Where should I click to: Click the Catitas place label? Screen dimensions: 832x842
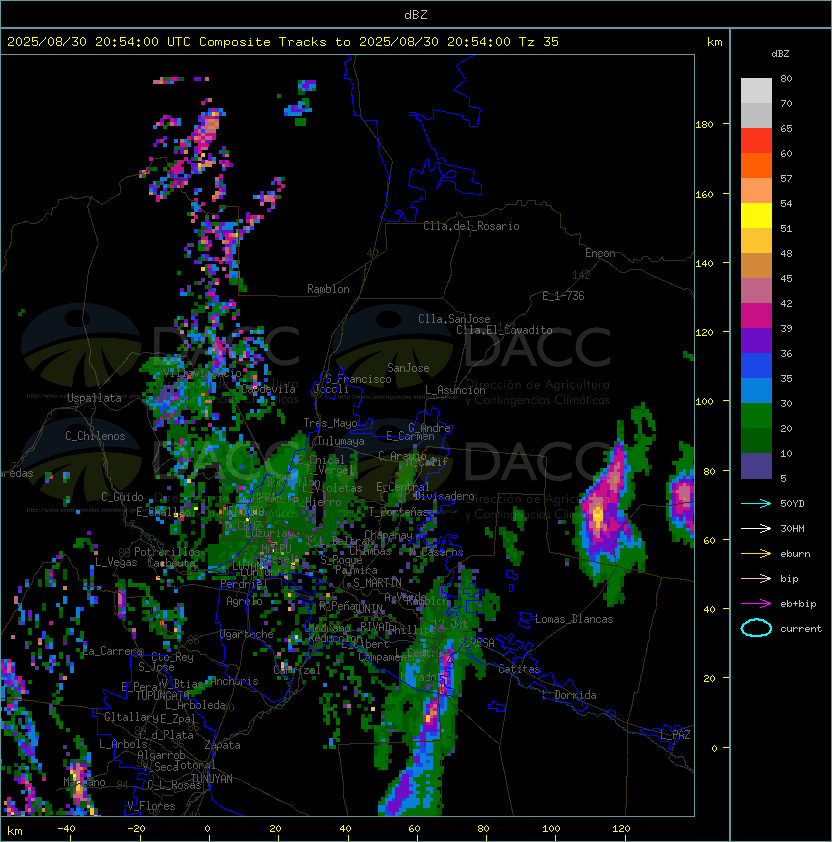[x=519, y=669]
